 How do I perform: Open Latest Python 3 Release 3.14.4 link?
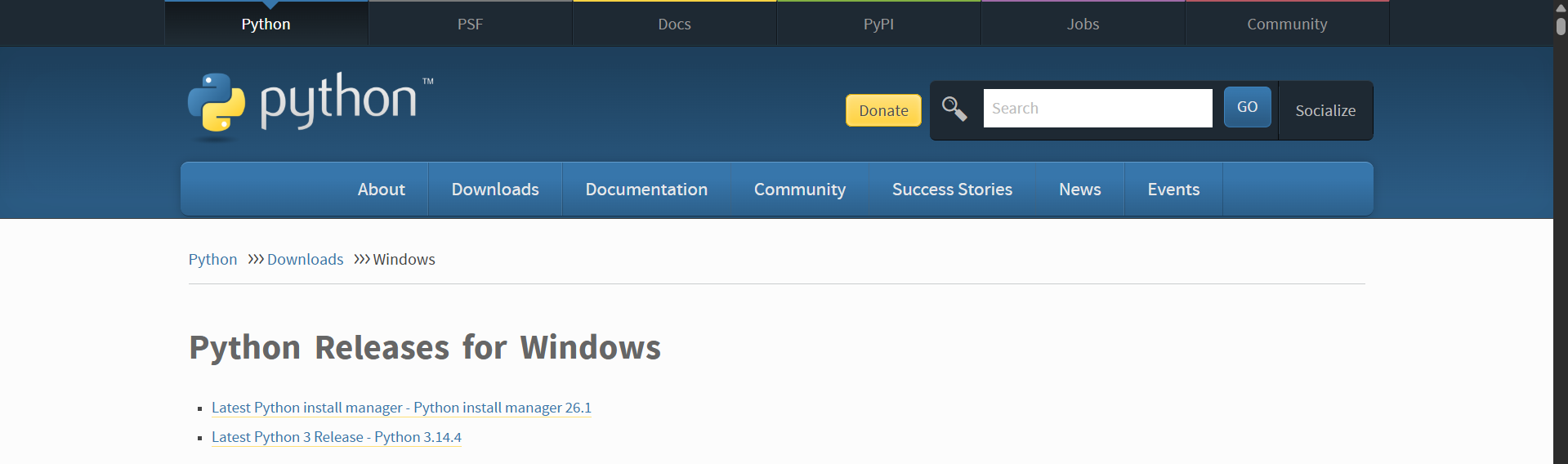click(x=337, y=437)
